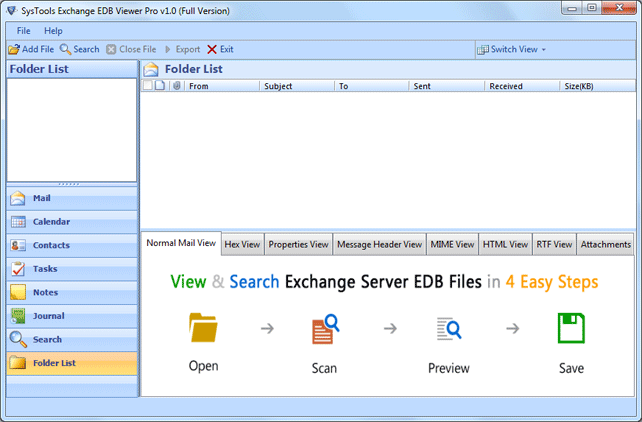Sort by the From column header
Screen dimensions: 642x422
[221, 86]
